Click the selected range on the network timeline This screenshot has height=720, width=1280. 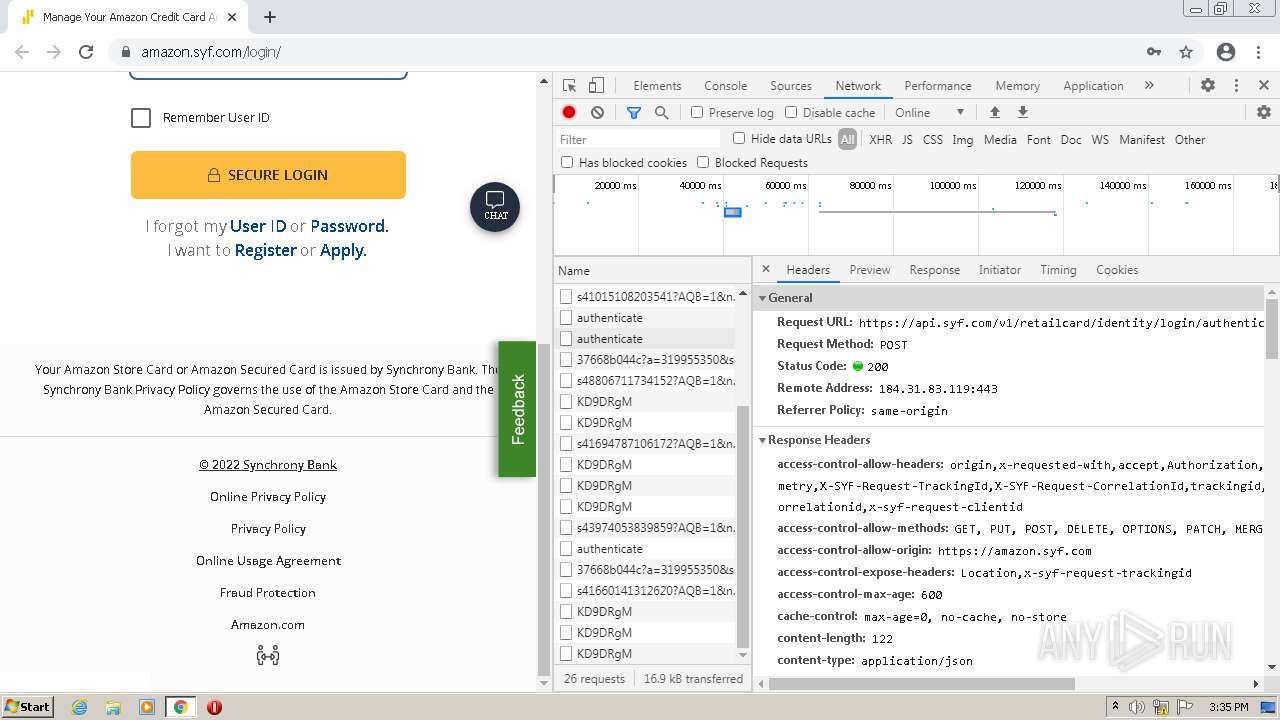[733, 212]
